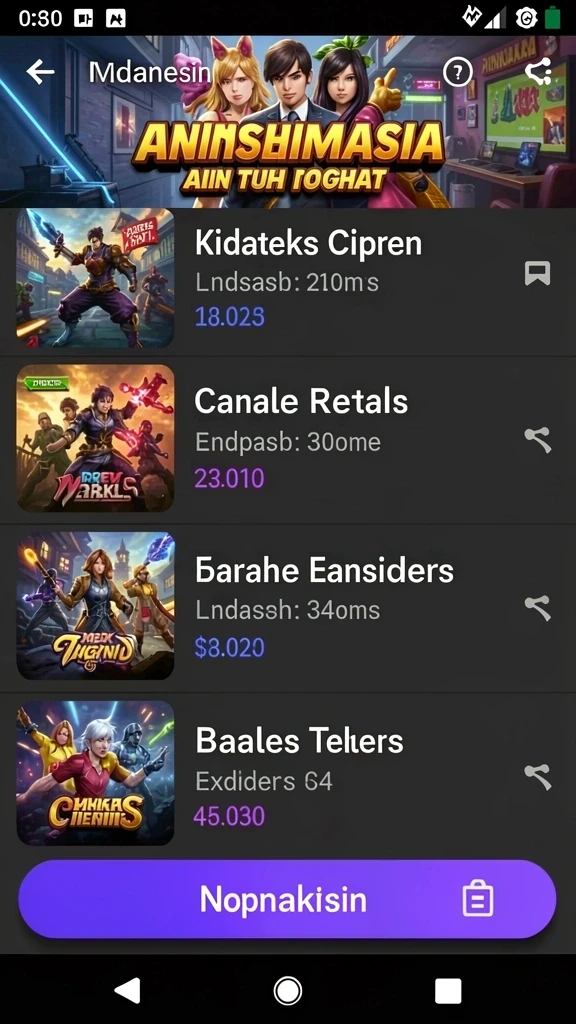
Task: Tap the Android back navigation button
Action: coord(127,990)
